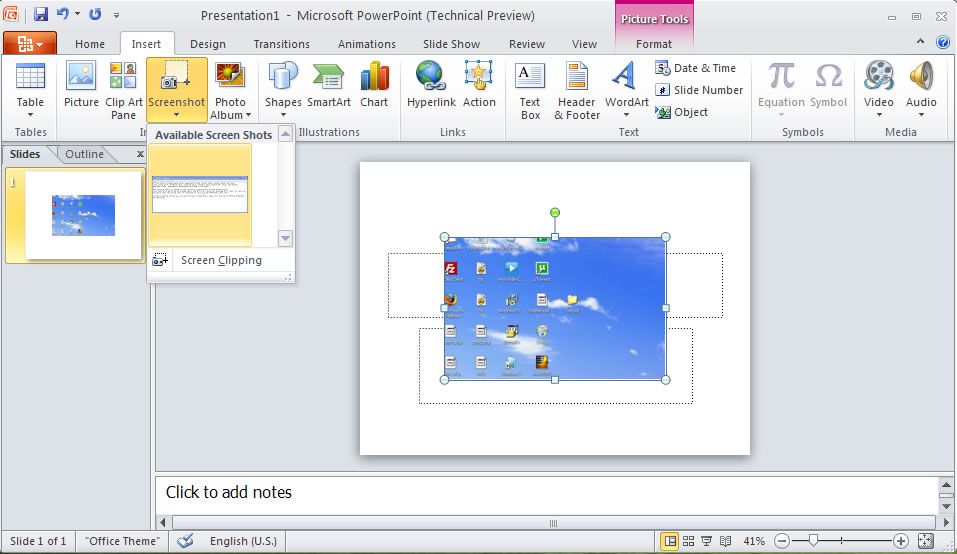Click the SmartArt icon
Screen dimensions: 957x554
pos(328,85)
